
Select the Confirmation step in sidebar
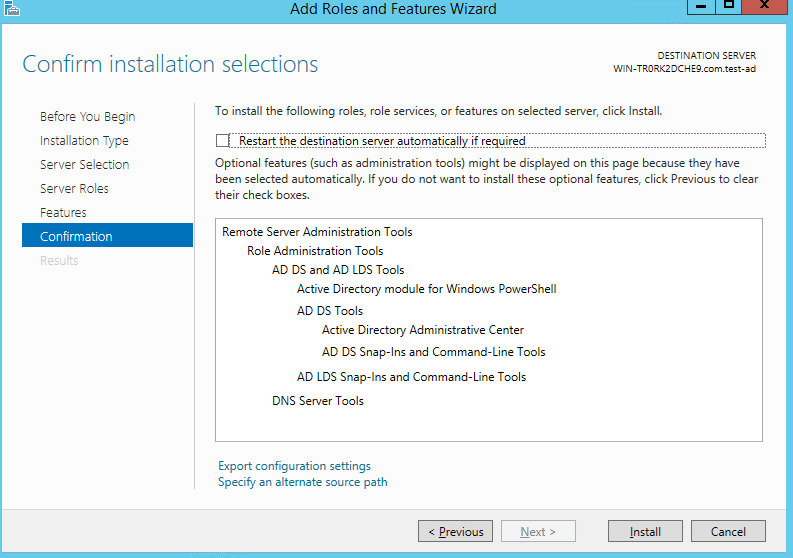[76, 237]
